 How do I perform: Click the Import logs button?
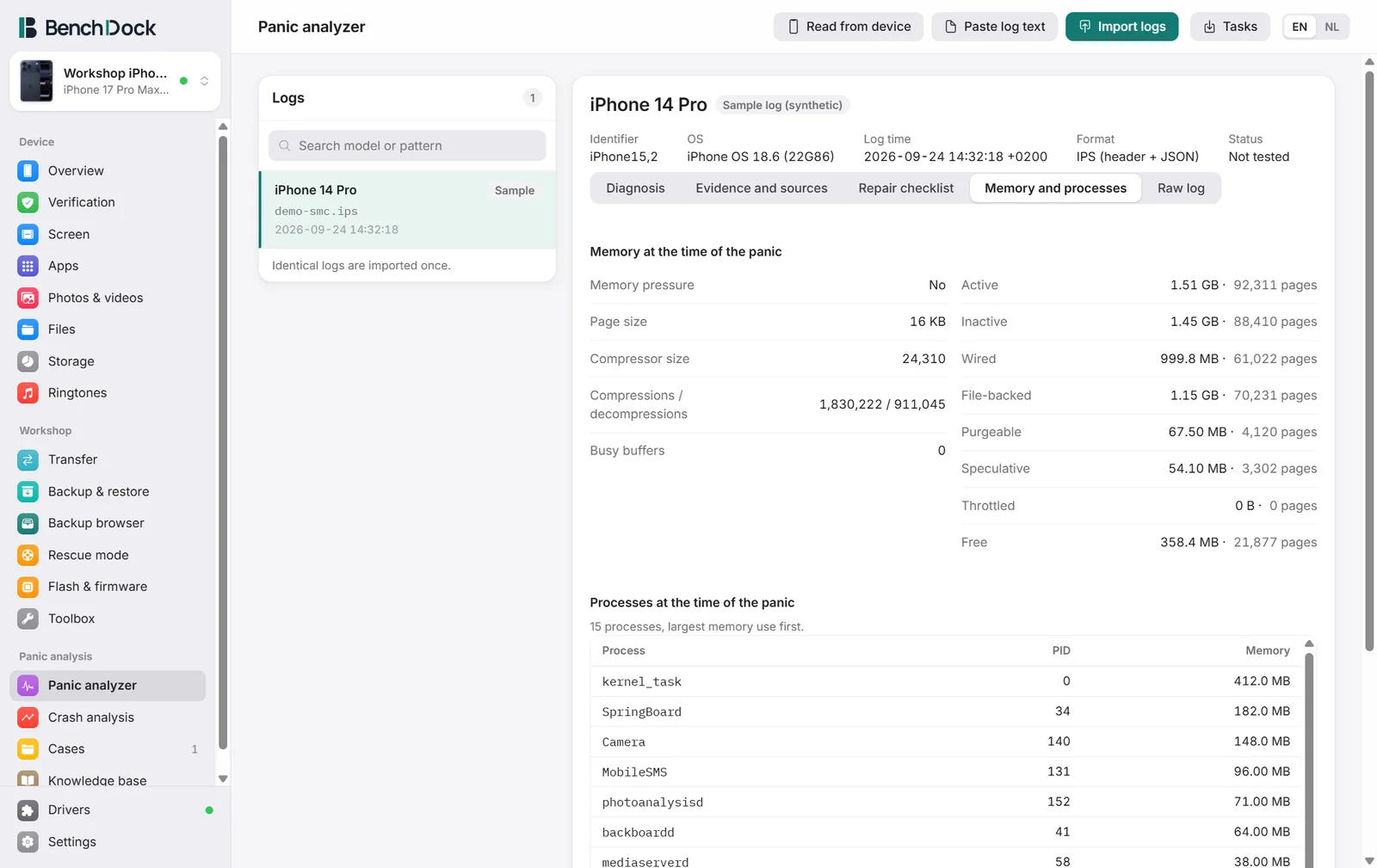[x=1122, y=27]
